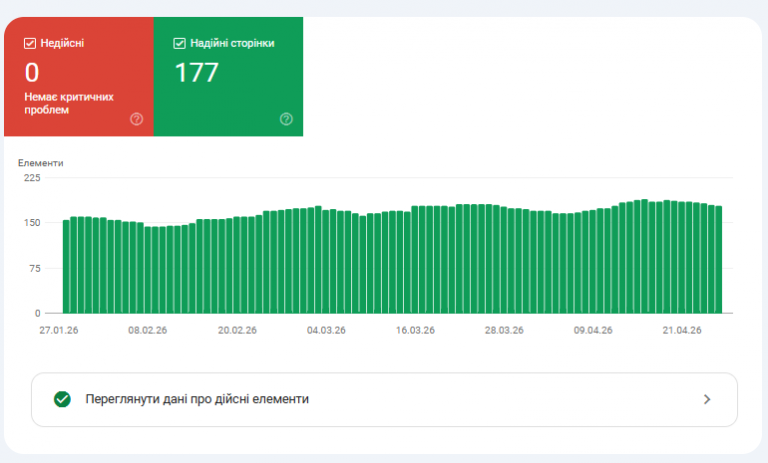Click the 09.04.26 date label
The height and width of the screenshot is (463, 768).
click(x=593, y=330)
